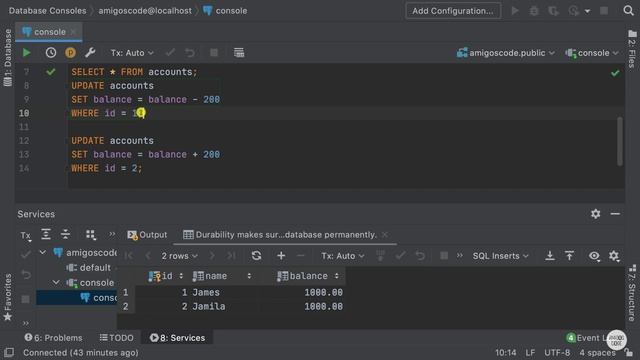
Task: Click Database Consoles breadcrumb
Action: point(47,11)
